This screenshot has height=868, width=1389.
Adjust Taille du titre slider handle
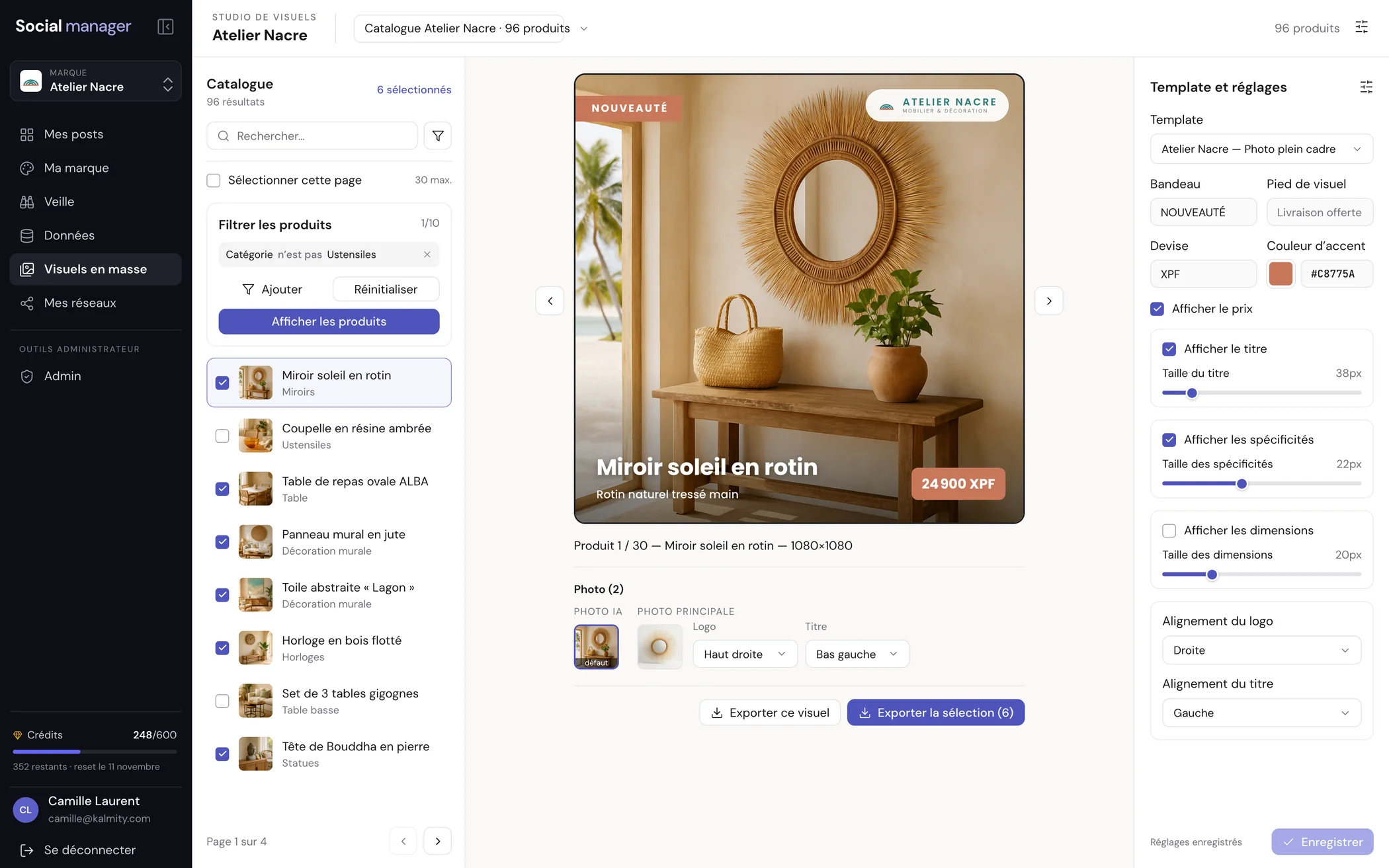pos(1192,393)
